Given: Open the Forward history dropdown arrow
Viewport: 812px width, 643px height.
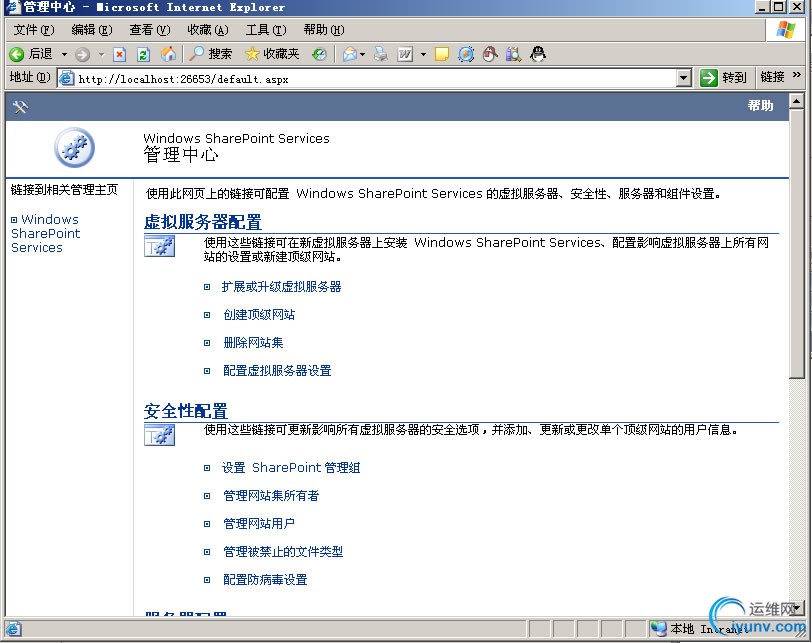Looking at the screenshot, I should (102, 54).
